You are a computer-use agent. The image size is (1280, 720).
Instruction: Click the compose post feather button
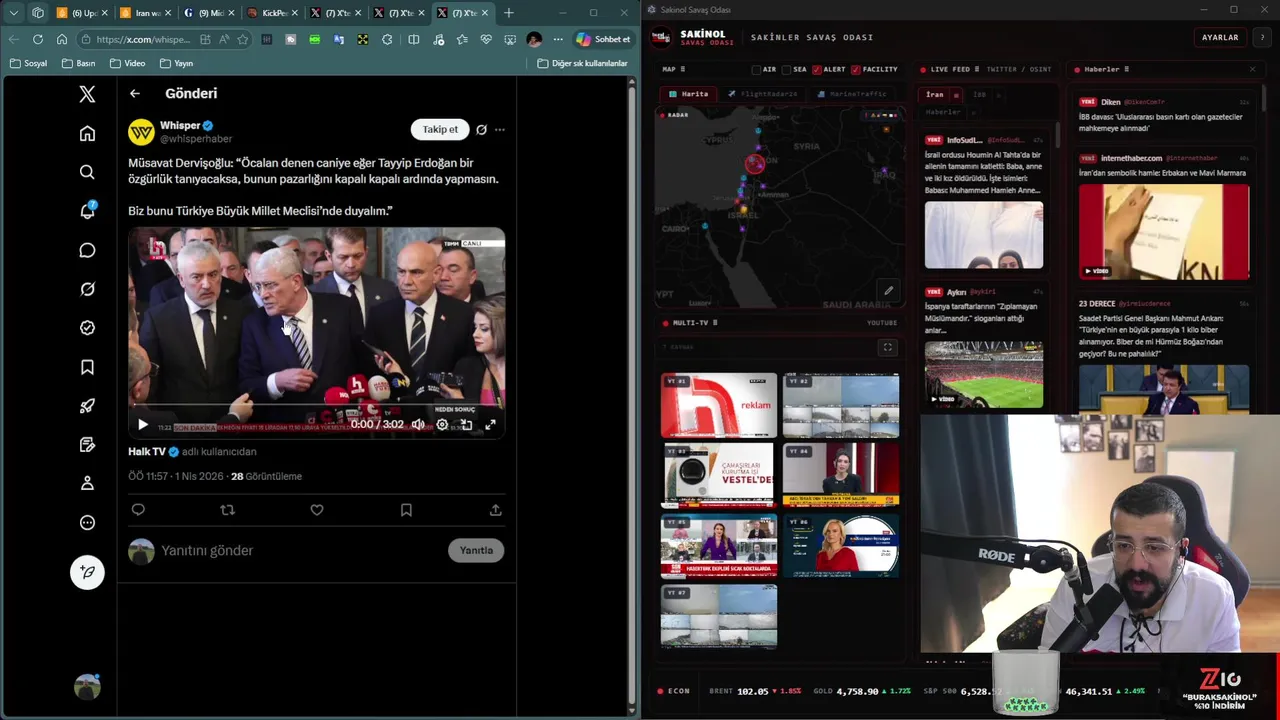[87, 572]
